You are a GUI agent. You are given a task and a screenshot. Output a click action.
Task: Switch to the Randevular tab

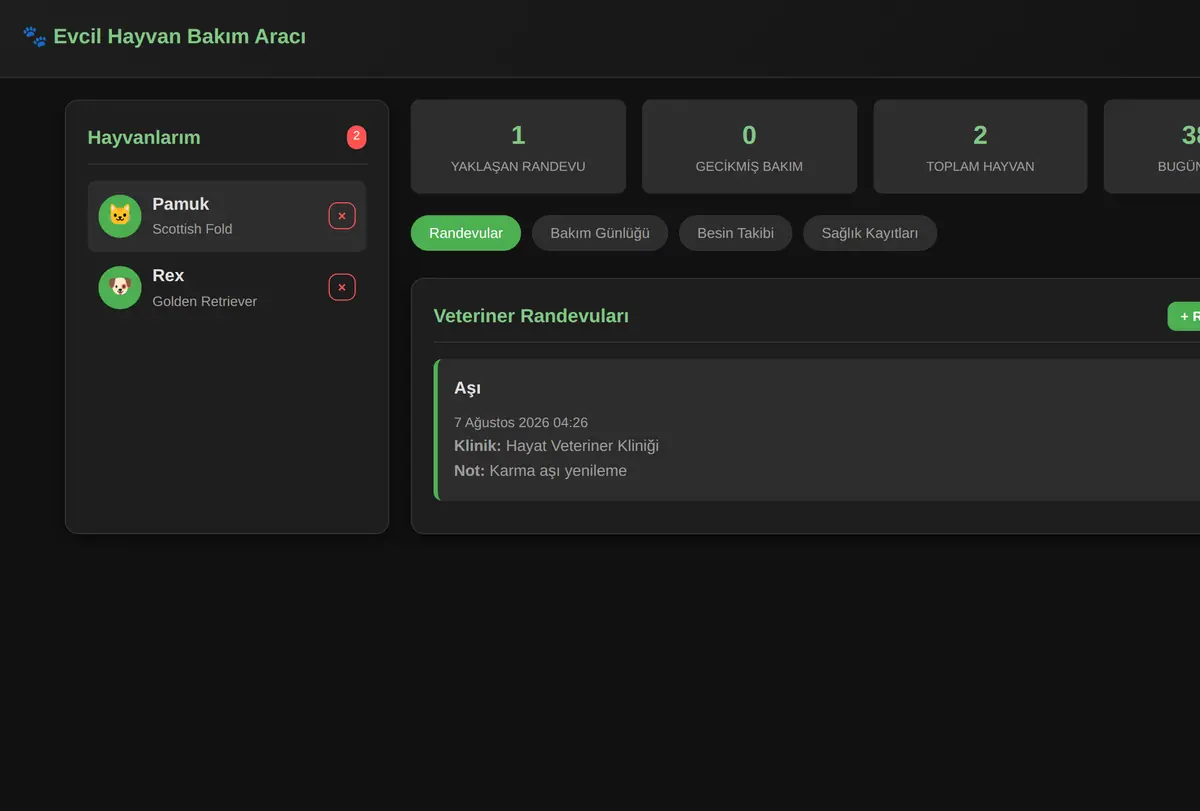click(466, 233)
